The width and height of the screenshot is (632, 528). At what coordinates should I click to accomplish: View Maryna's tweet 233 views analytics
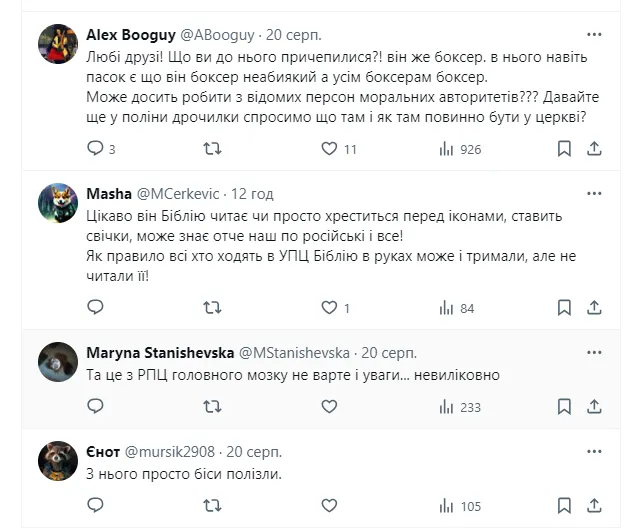[447, 406]
